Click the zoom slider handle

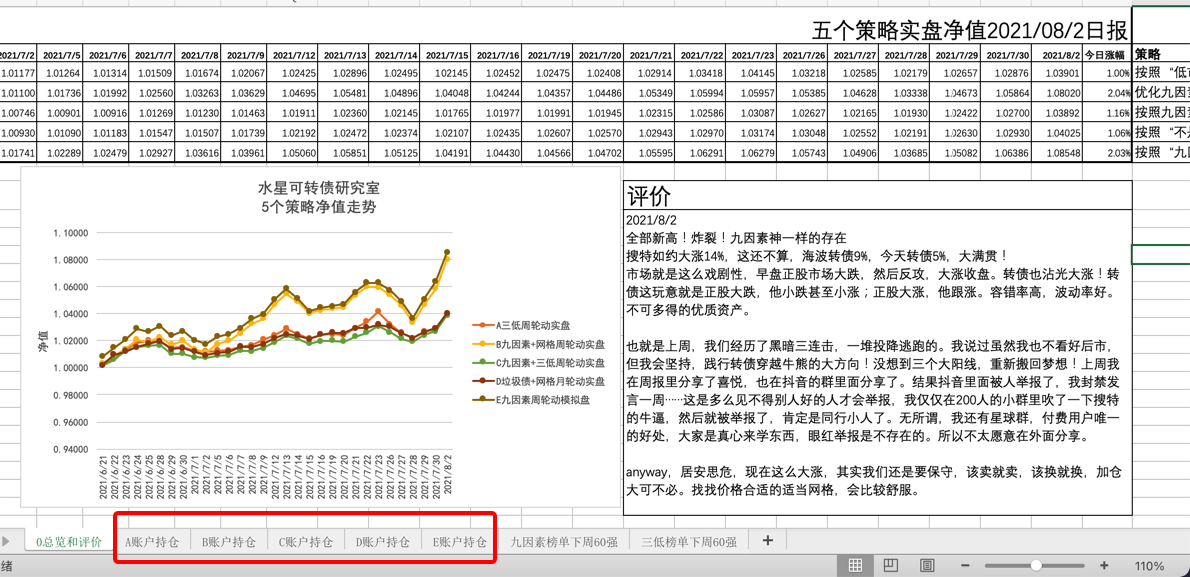click(x=1037, y=566)
